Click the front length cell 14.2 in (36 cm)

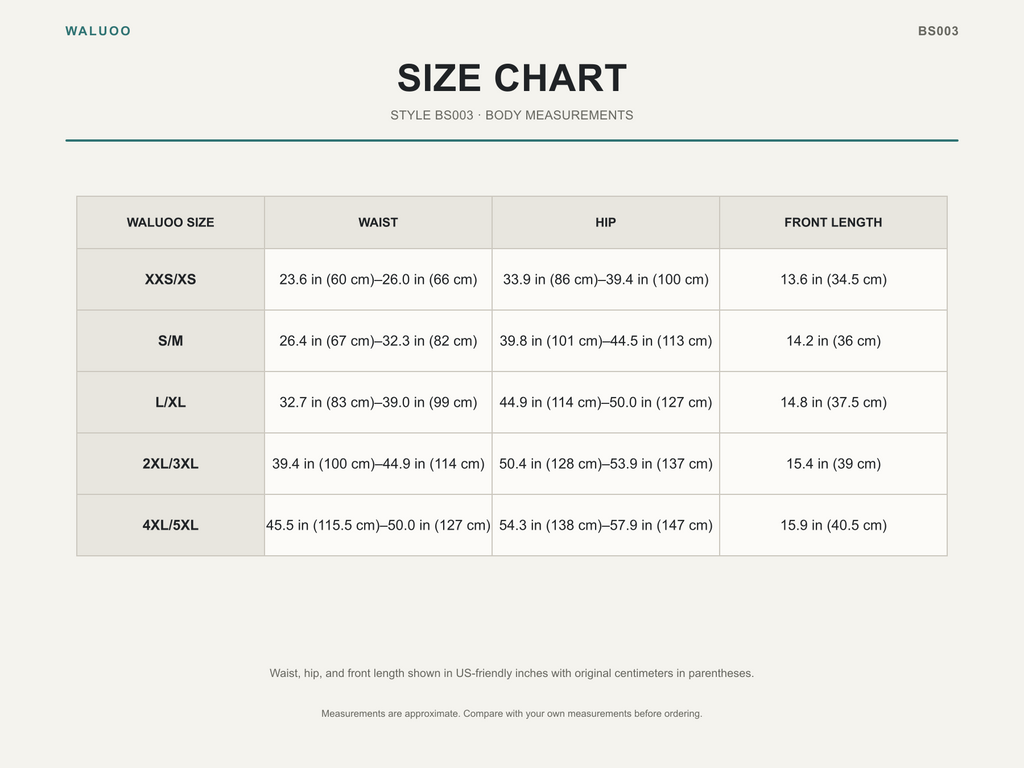(833, 341)
